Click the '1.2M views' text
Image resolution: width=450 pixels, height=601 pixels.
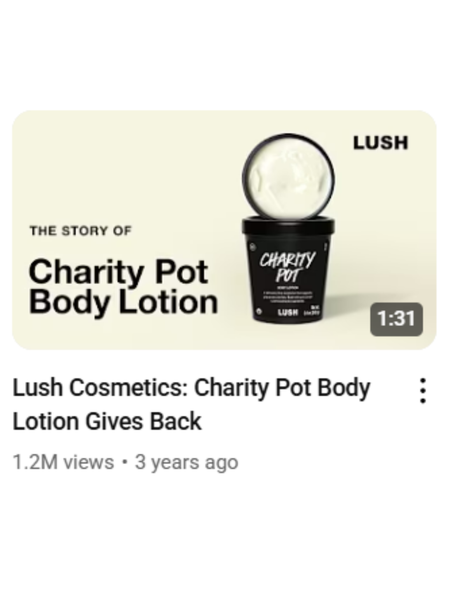[63, 462]
